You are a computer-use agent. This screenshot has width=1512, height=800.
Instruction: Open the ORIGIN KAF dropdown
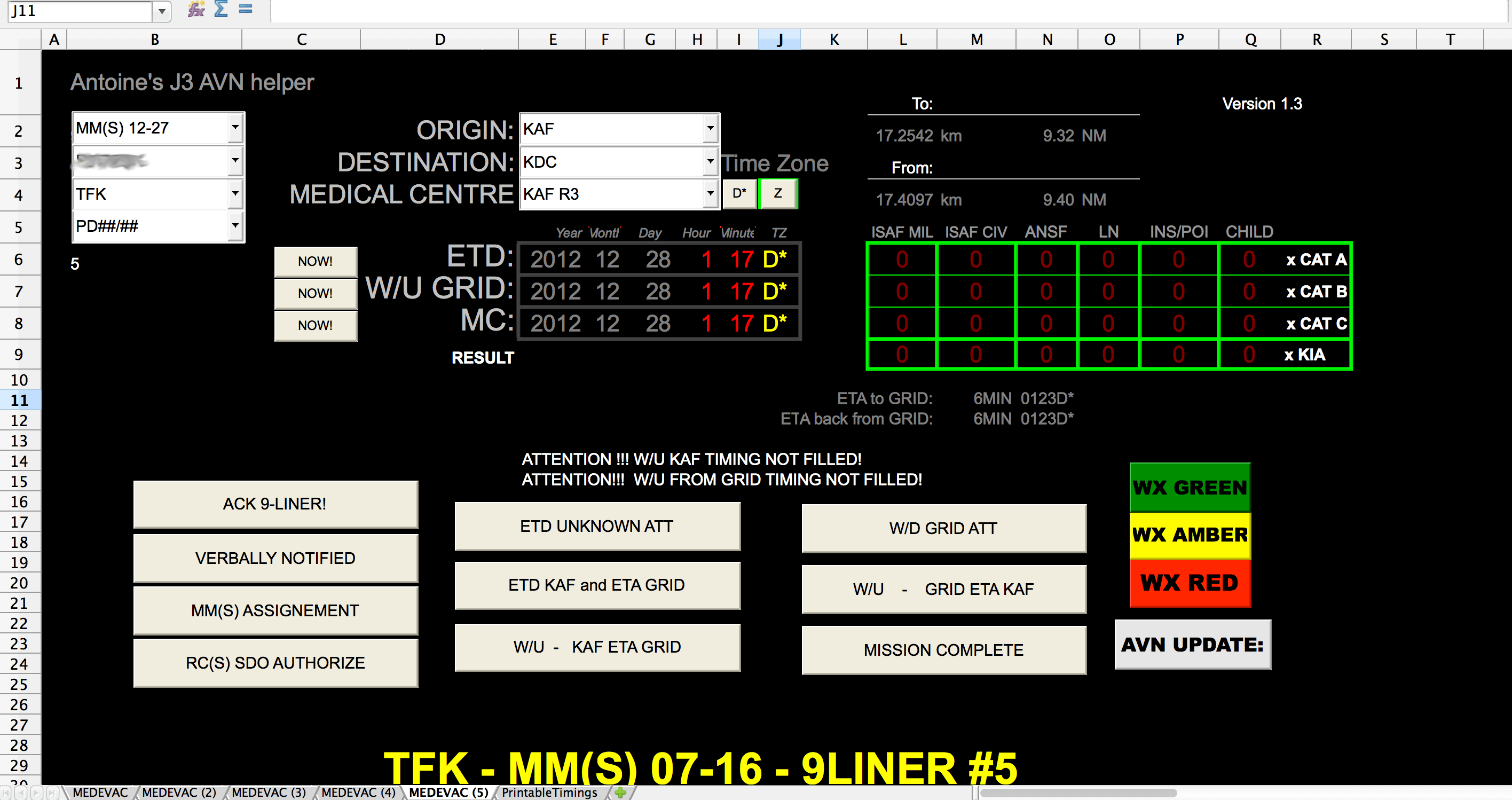pyautogui.click(x=710, y=128)
